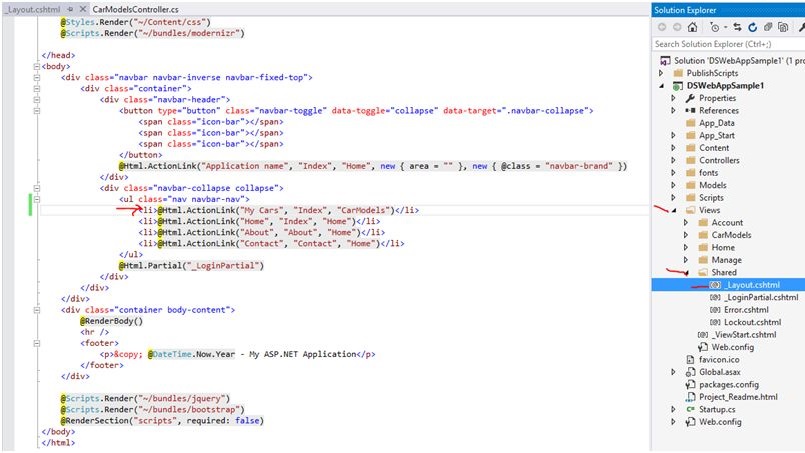
Task: Select the Web.config under Views
Action: (733, 347)
